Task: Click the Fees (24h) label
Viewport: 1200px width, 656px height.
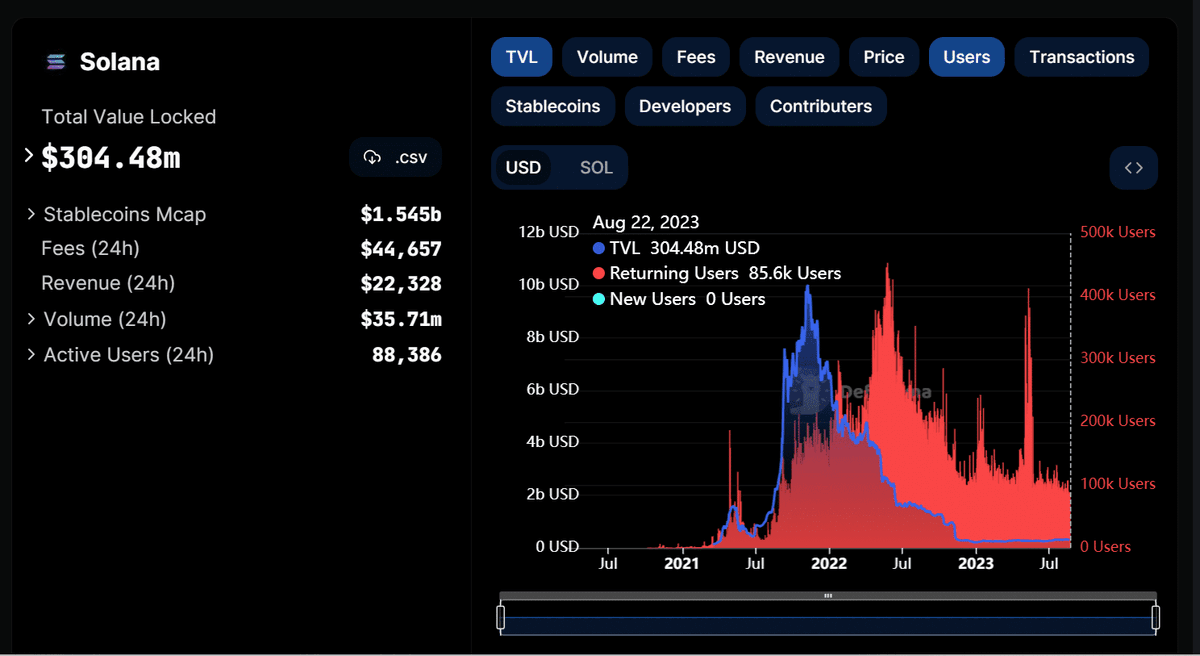Action: coord(90,248)
